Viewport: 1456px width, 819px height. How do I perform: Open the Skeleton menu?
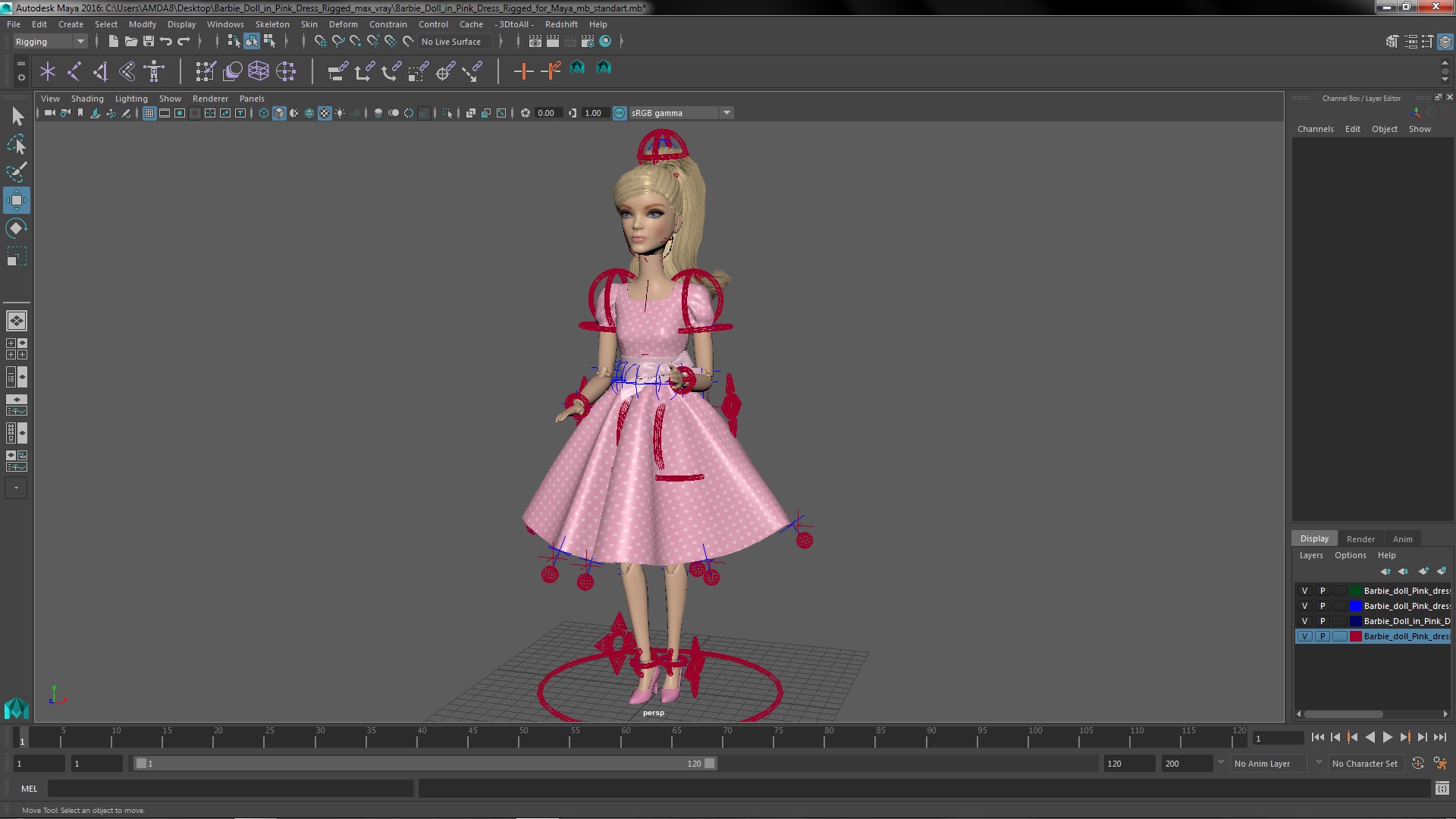pyautogui.click(x=272, y=24)
